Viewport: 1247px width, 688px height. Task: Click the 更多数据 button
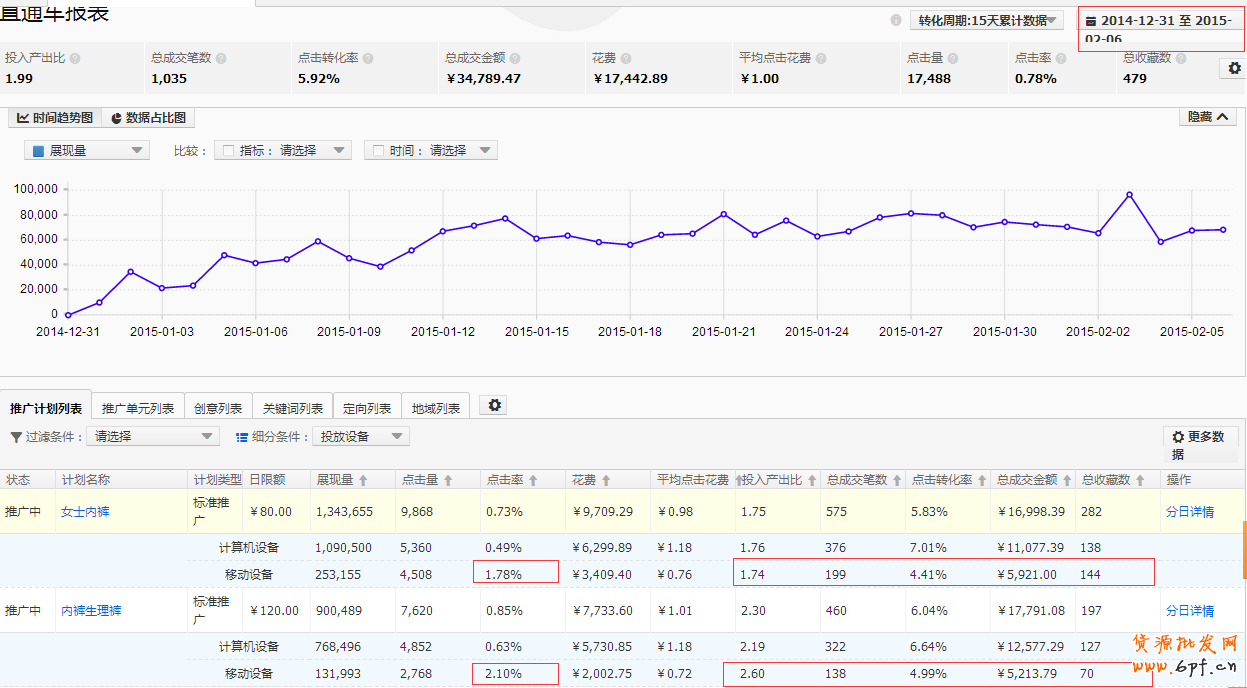[1201, 445]
